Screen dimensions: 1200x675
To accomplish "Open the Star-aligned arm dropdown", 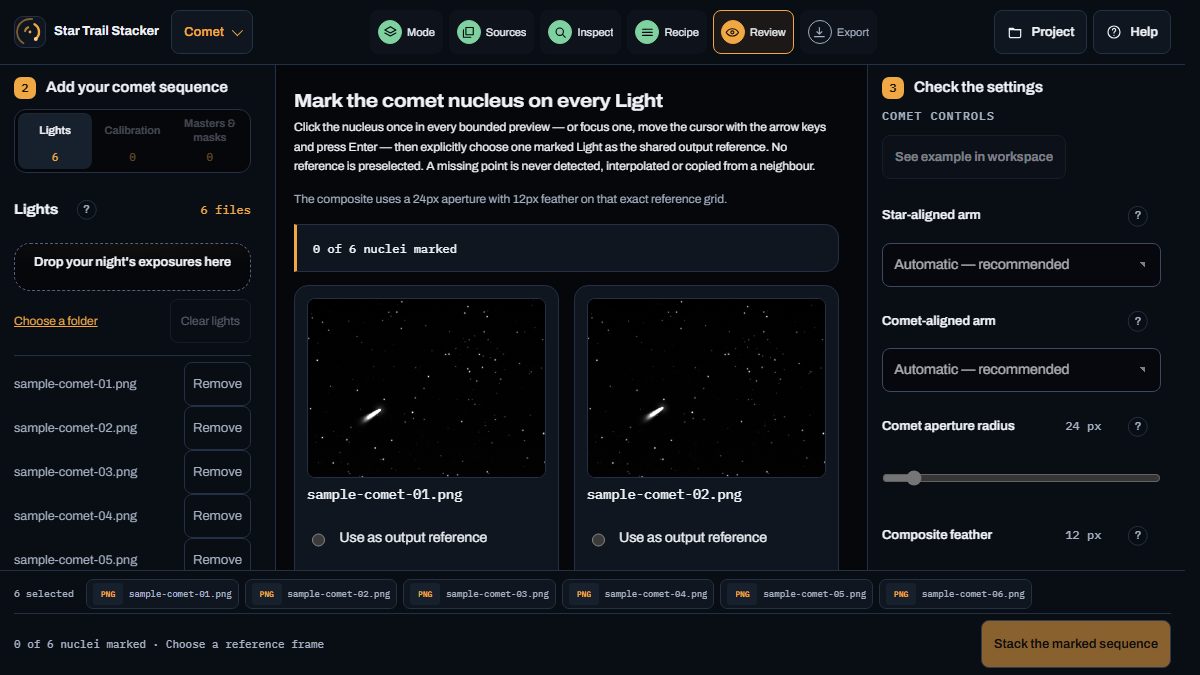I will [1021, 265].
